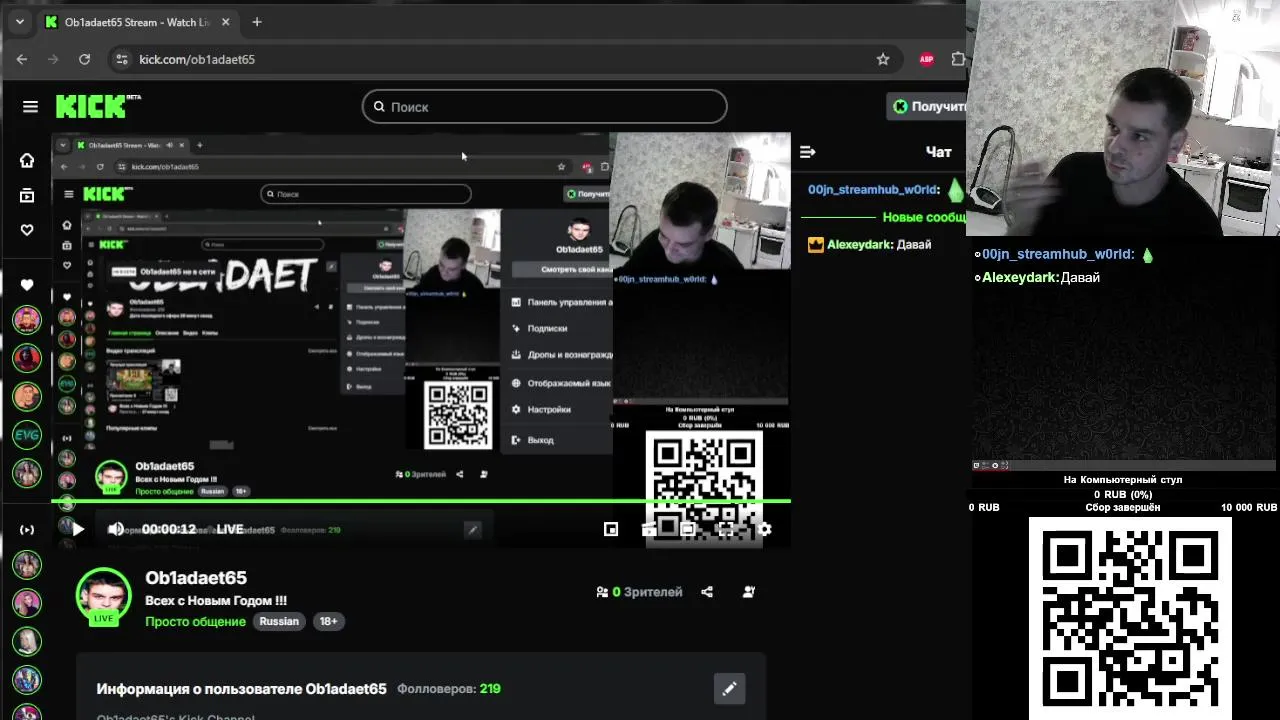Share the stream via the share icon

pyautogui.click(x=707, y=592)
